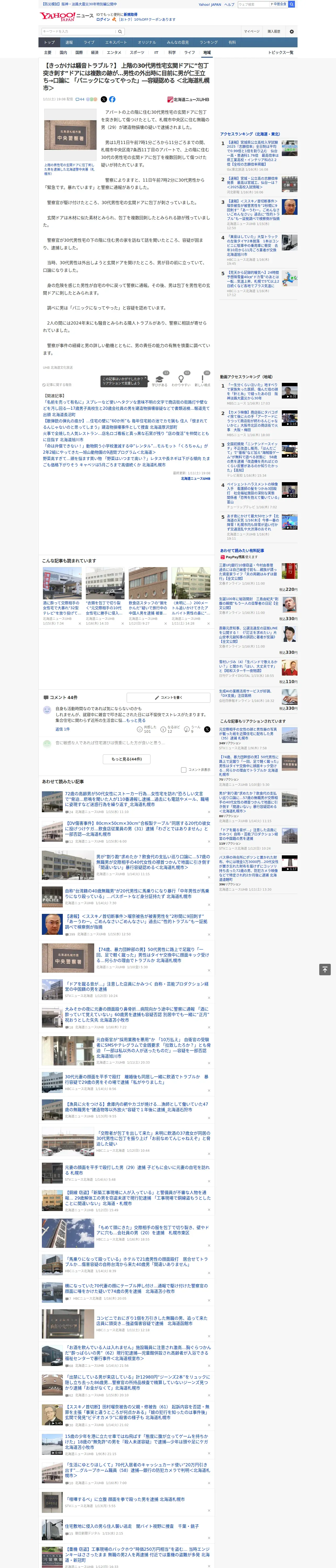Click first commenter's avatar icon
336x1568 pixels.
click(47, 710)
